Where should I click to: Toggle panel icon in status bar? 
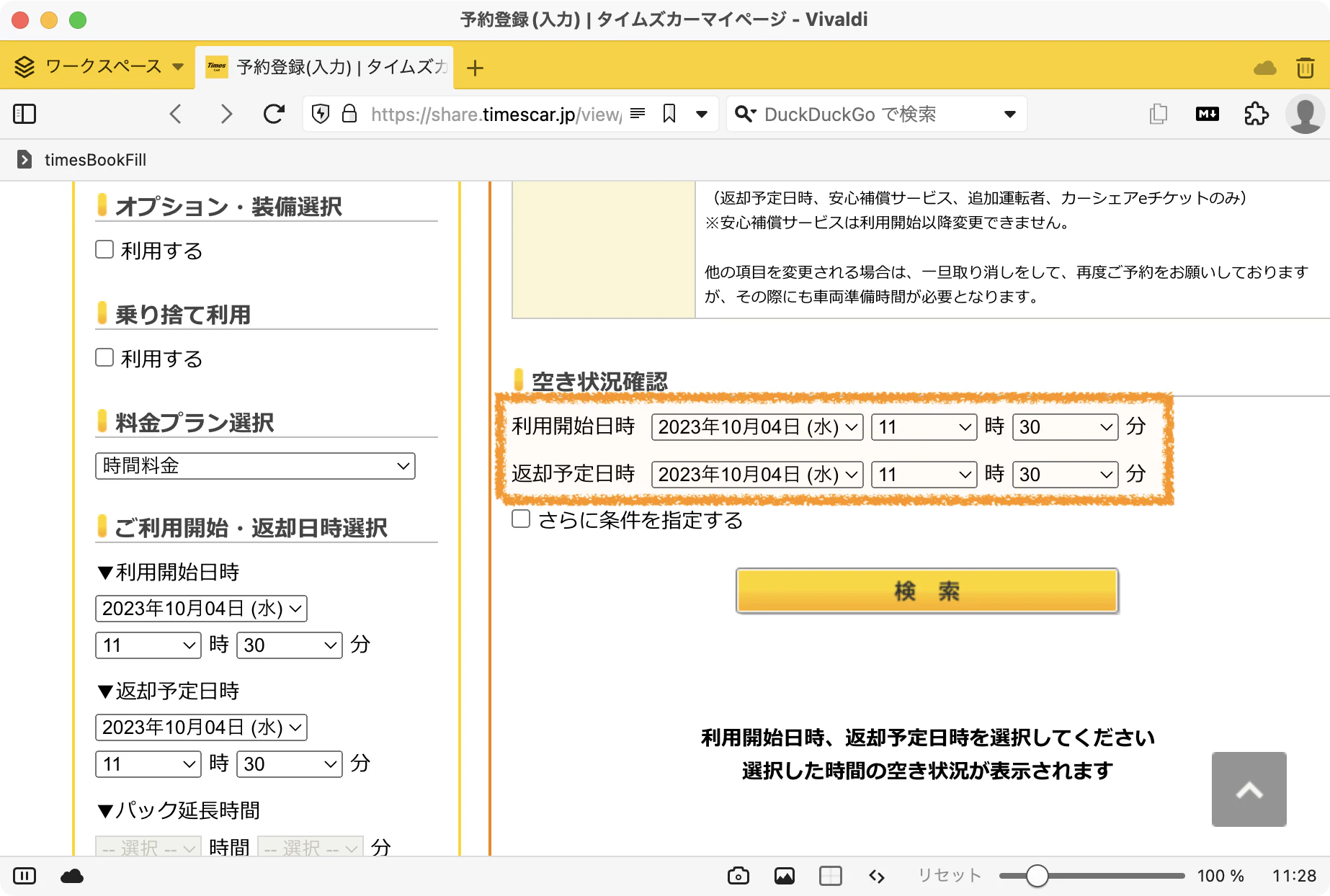tap(24, 876)
